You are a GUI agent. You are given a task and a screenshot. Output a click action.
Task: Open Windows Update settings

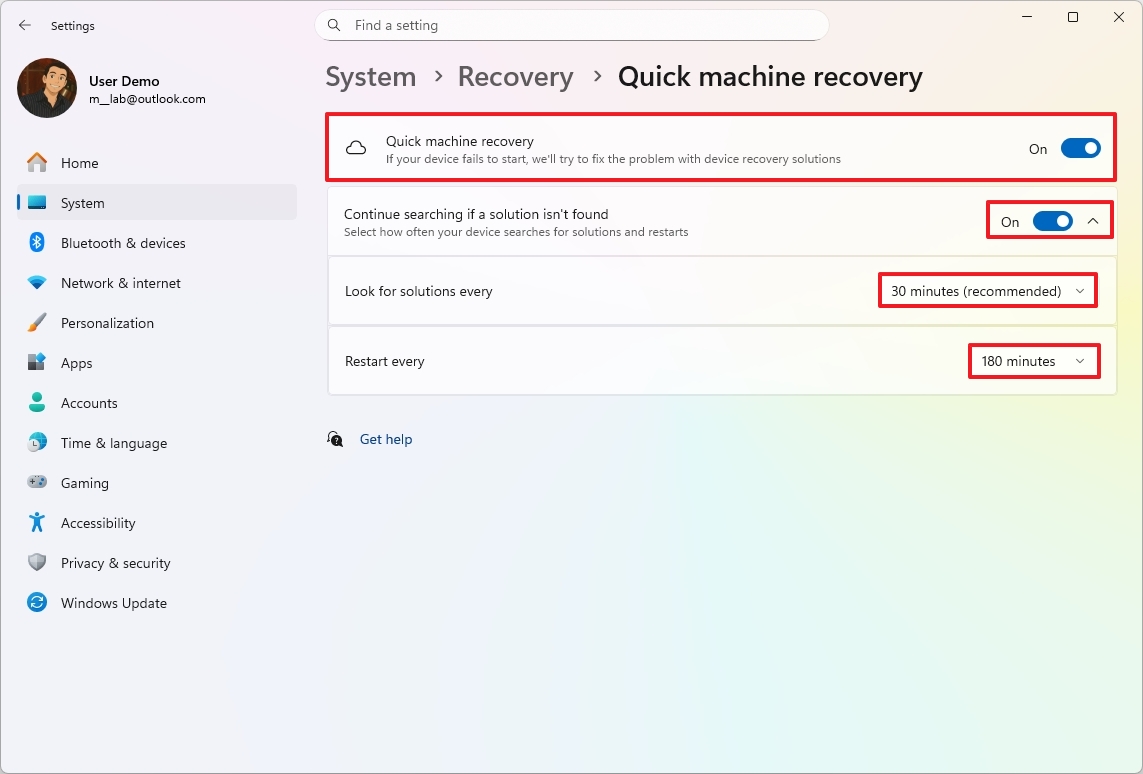[x=113, y=602]
